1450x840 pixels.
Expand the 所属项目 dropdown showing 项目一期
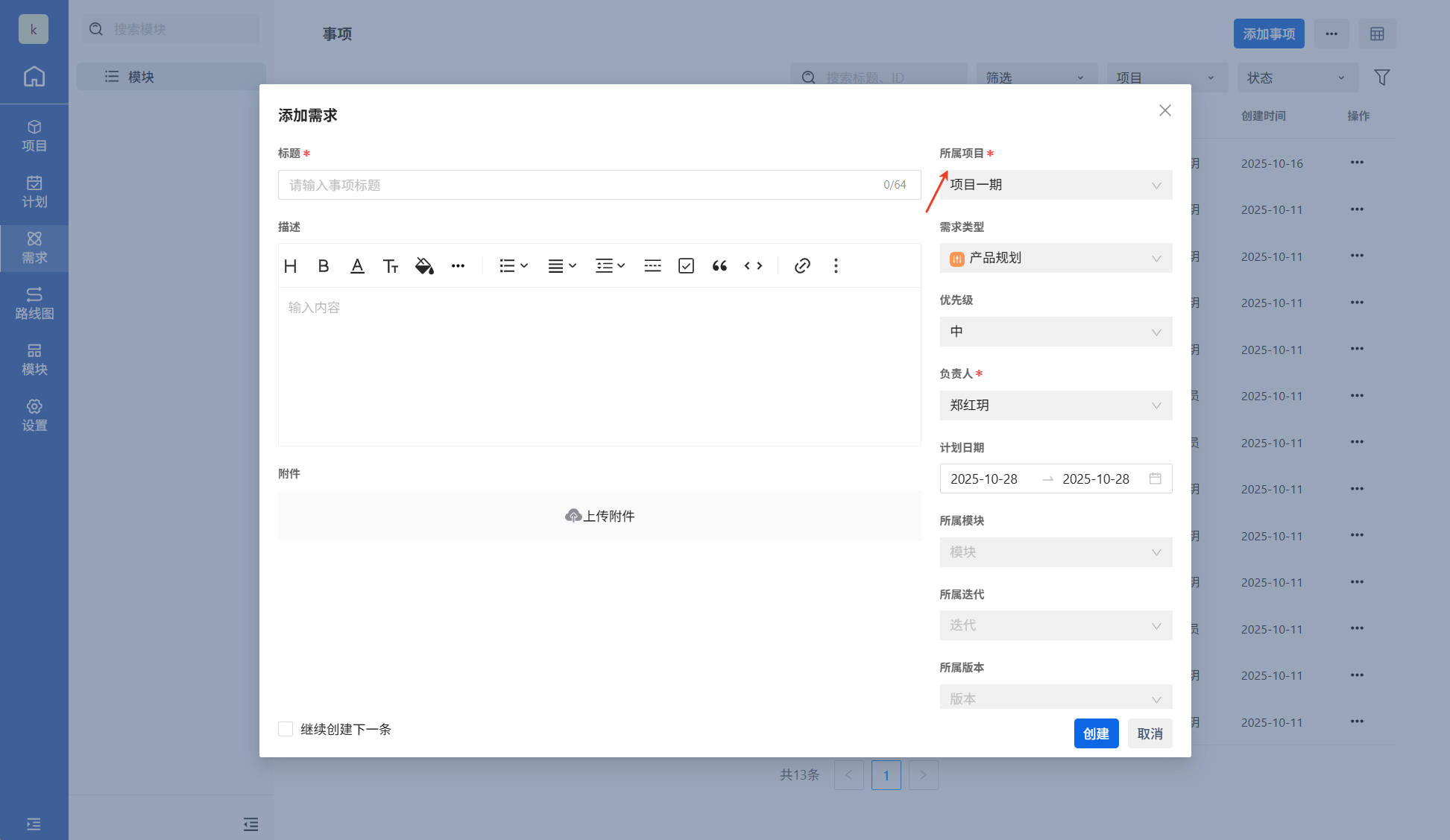coord(1055,185)
